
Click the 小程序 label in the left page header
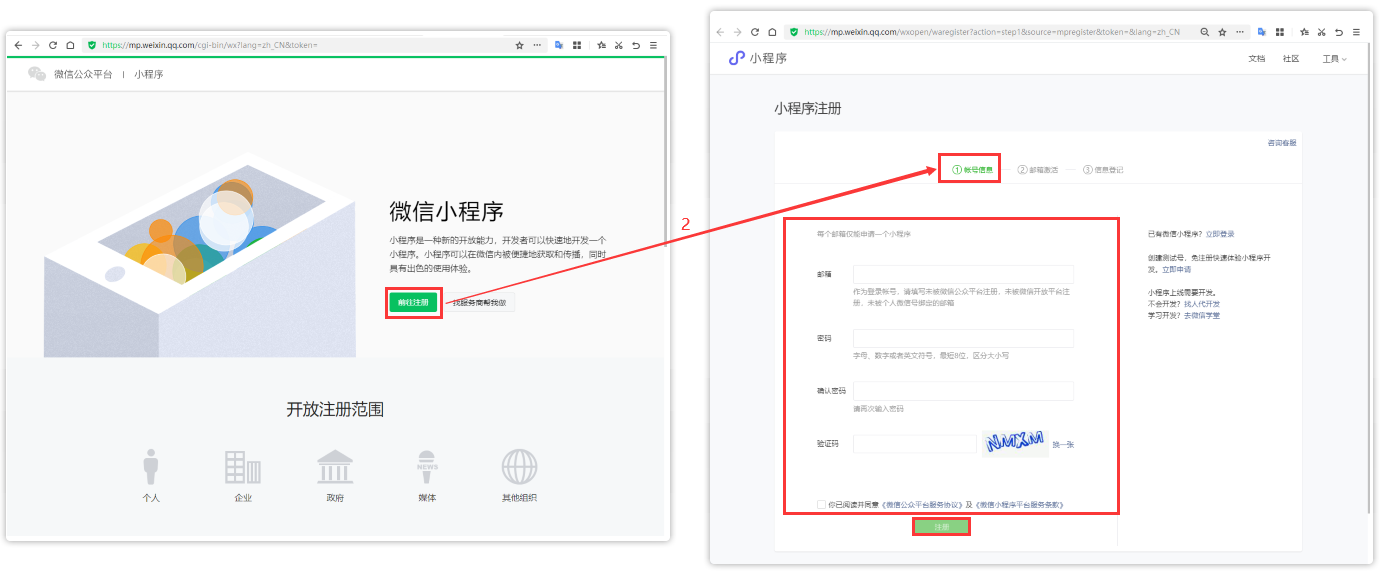149,74
